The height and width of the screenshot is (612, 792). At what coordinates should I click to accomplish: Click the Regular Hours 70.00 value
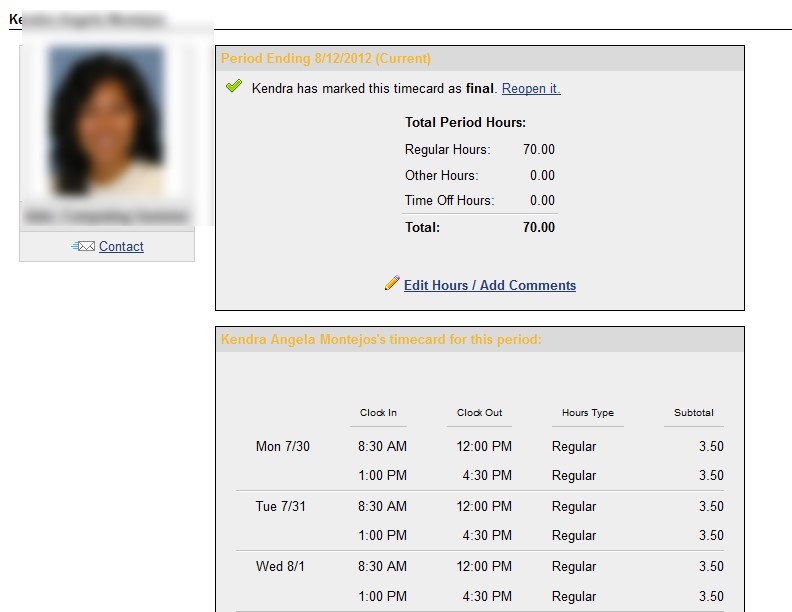pyautogui.click(x=538, y=149)
